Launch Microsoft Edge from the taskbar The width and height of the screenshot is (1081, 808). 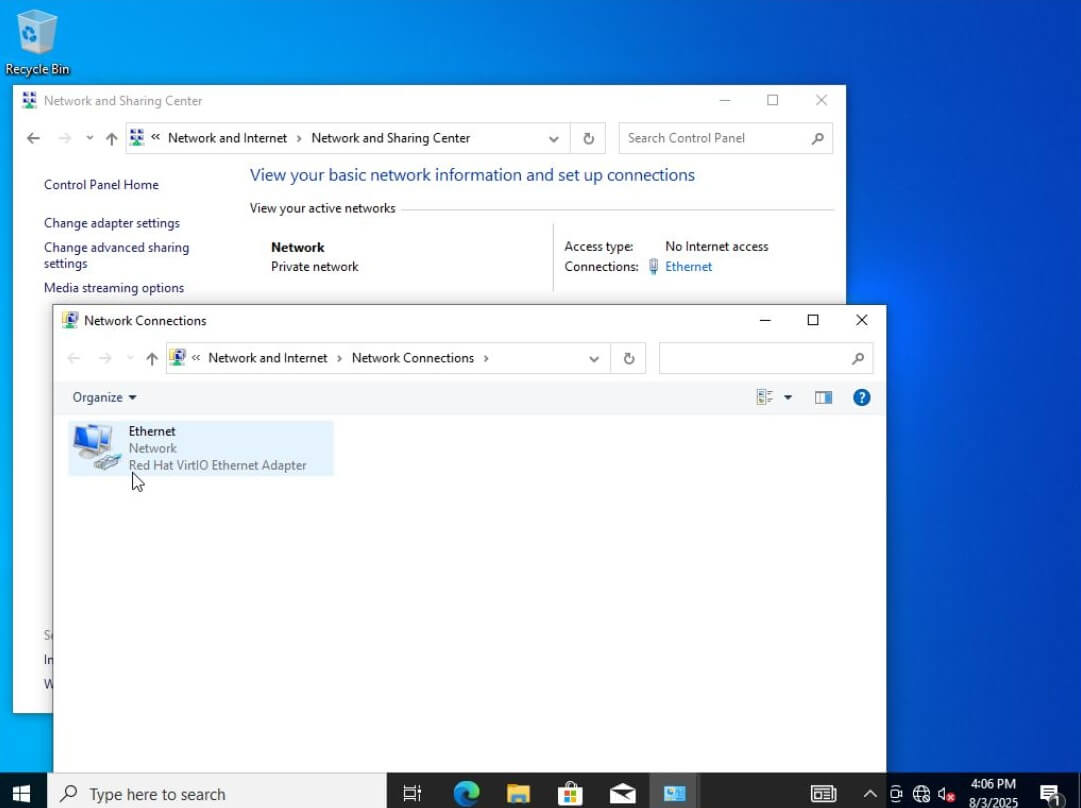466,794
